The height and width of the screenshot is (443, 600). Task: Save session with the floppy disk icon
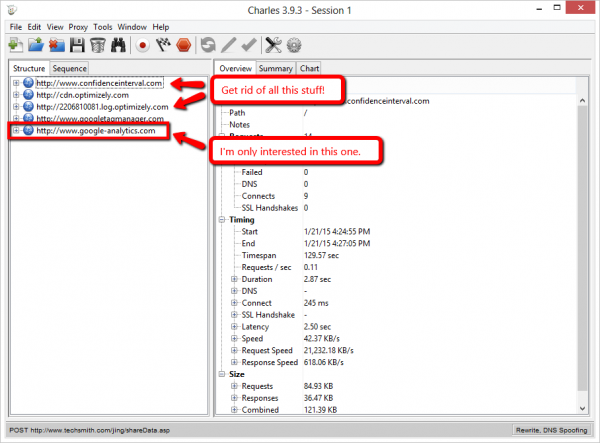(77, 45)
